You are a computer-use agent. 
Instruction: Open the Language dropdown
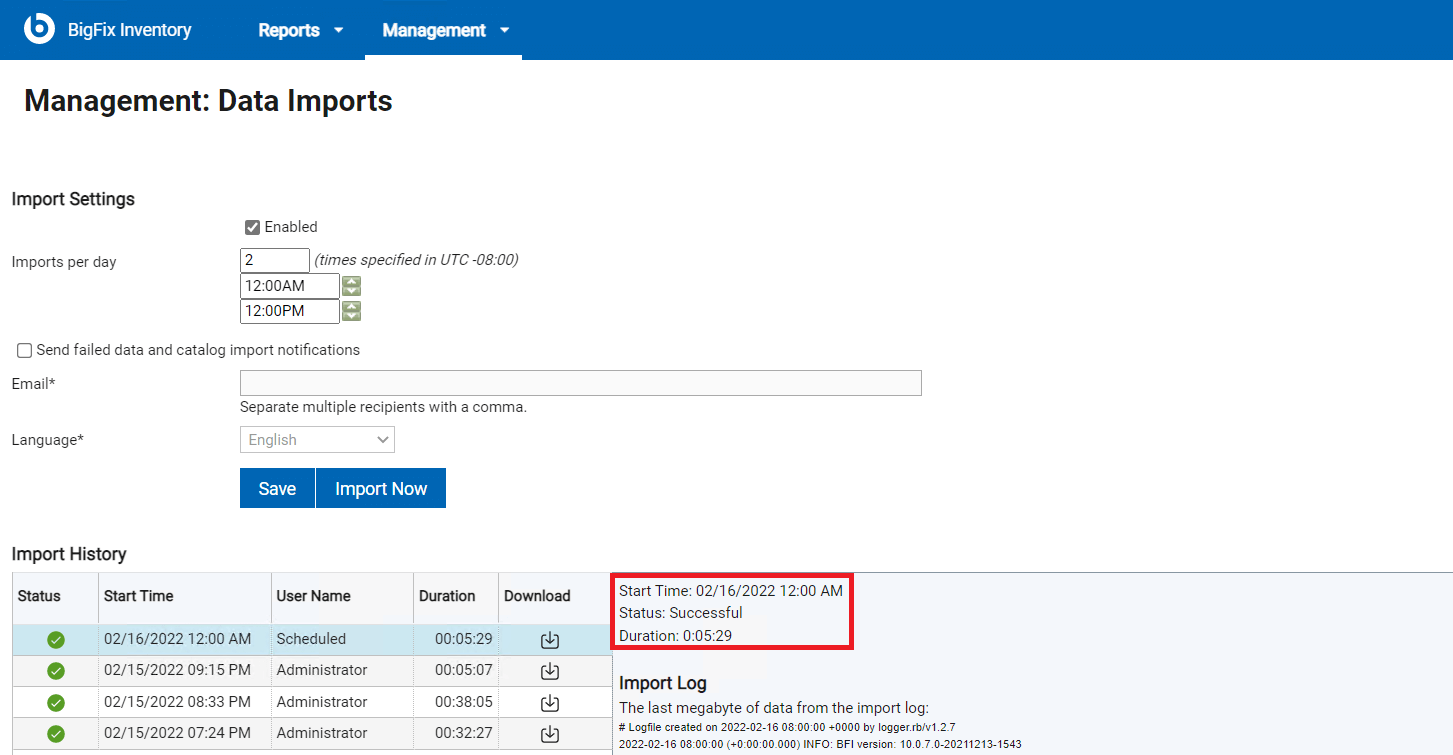317,439
